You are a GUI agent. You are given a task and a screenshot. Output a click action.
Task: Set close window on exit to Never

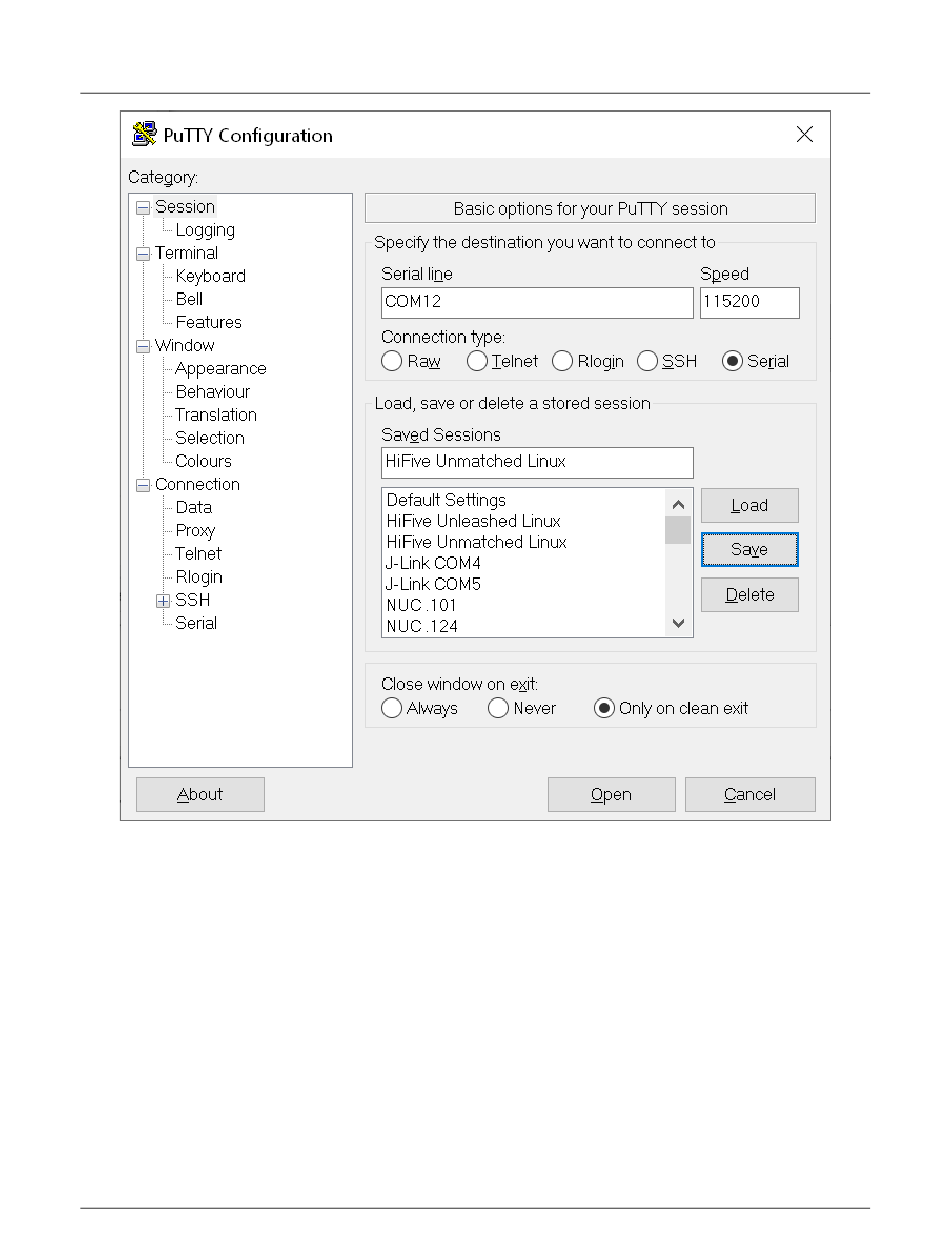(x=499, y=708)
